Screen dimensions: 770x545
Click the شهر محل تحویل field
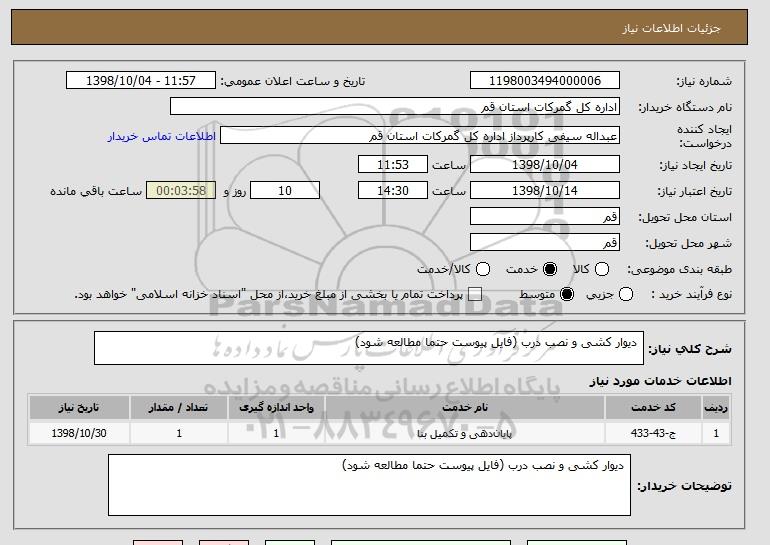pos(545,242)
